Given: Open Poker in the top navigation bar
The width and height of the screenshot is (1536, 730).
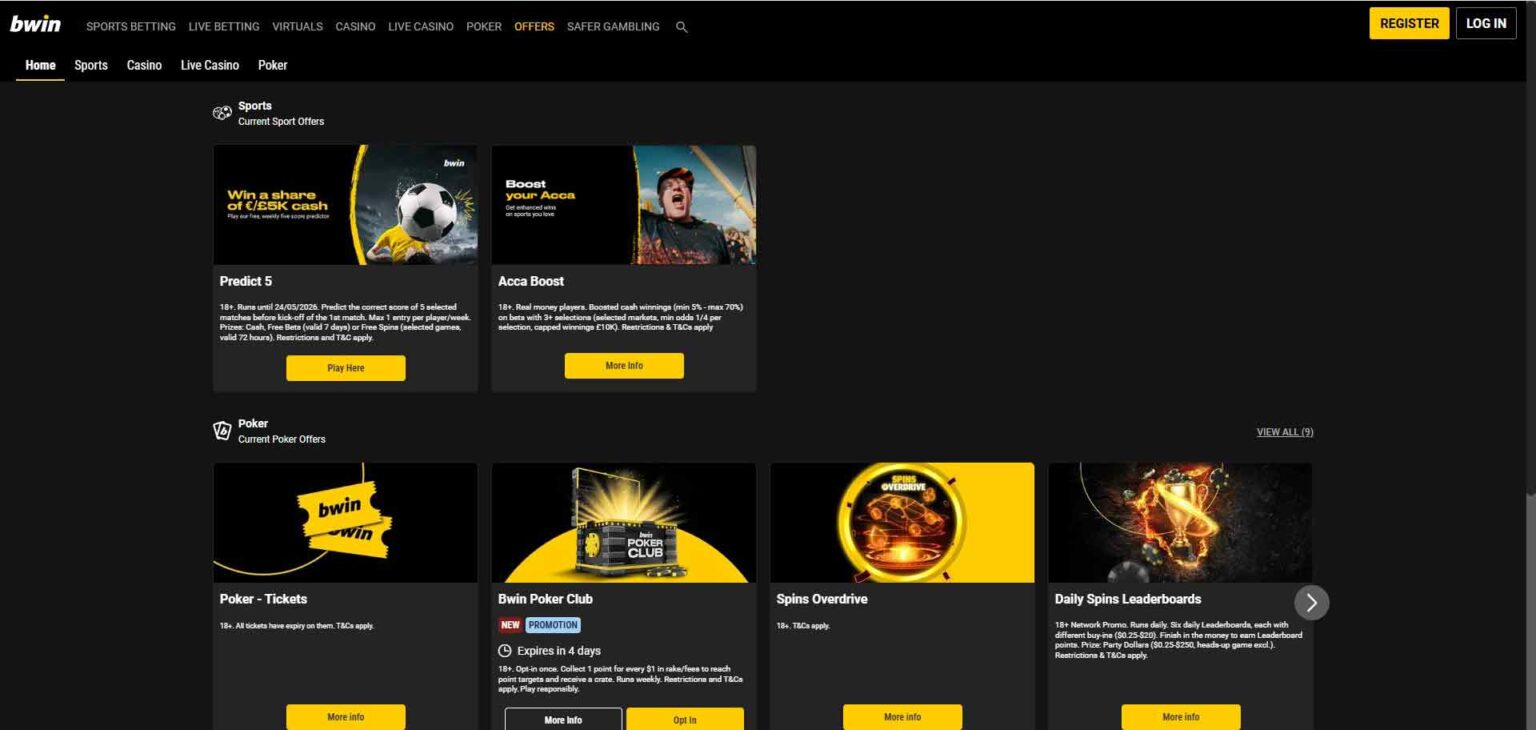Looking at the screenshot, I should click(484, 27).
